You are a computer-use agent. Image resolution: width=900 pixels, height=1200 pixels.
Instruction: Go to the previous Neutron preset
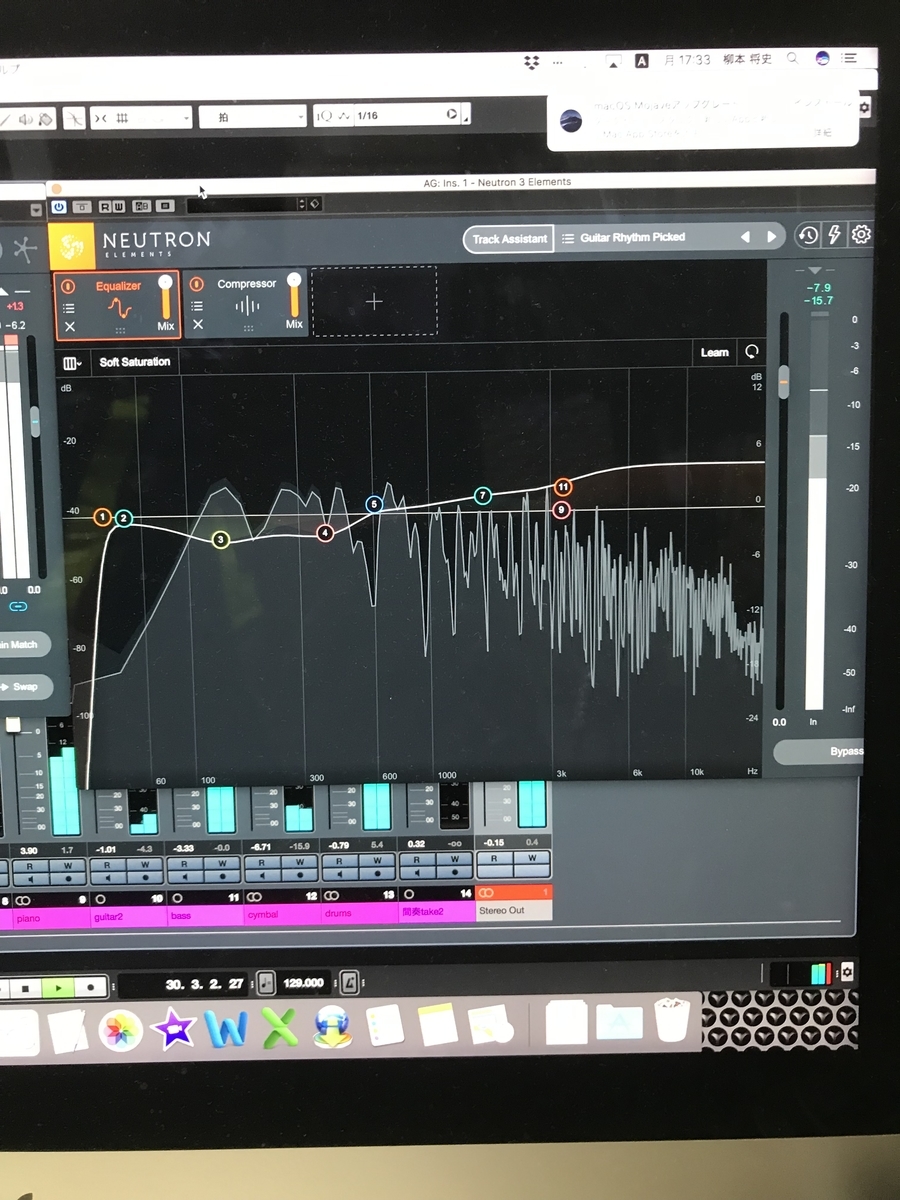point(745,237)
